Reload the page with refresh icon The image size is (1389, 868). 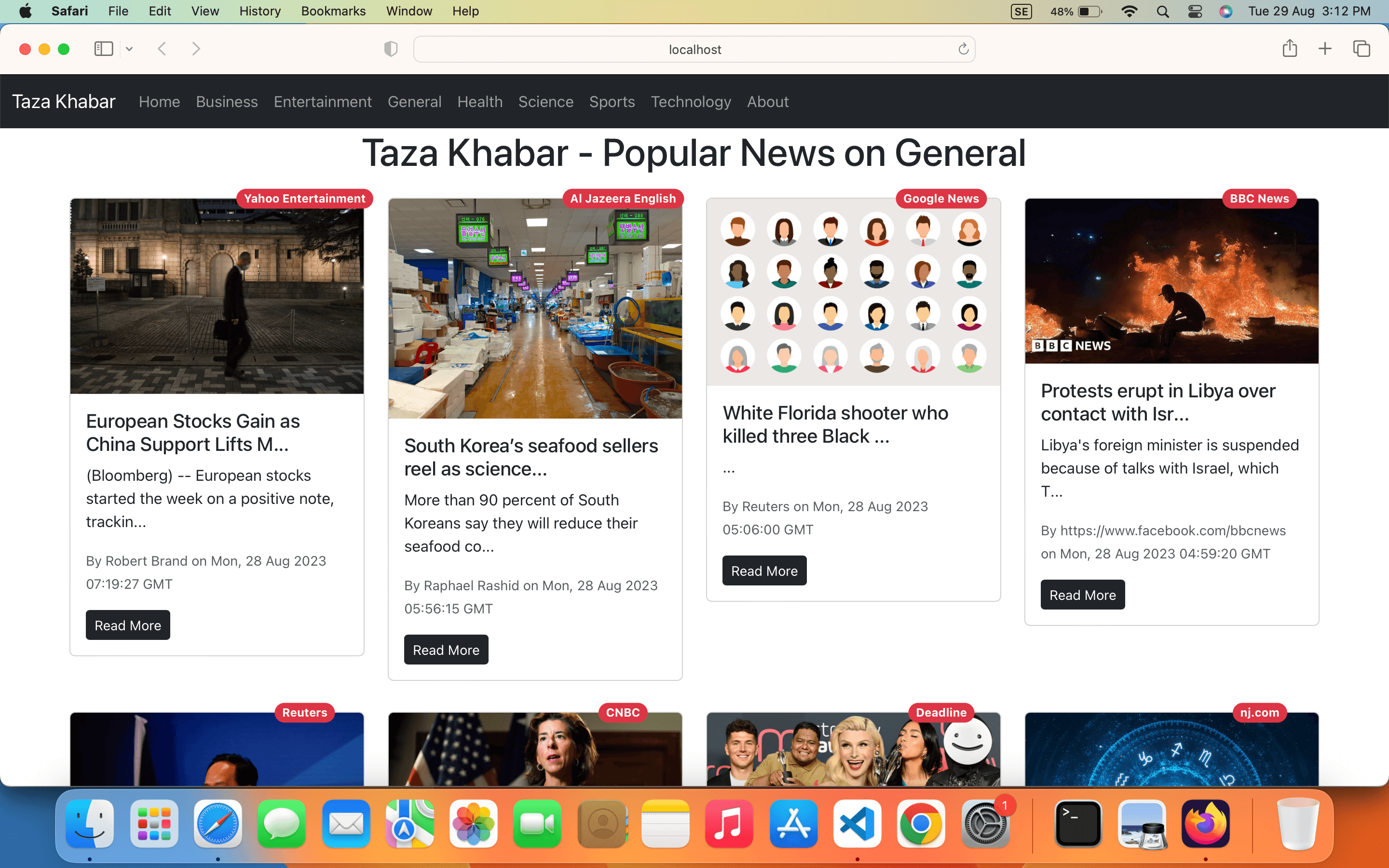(x=963, y=49)
